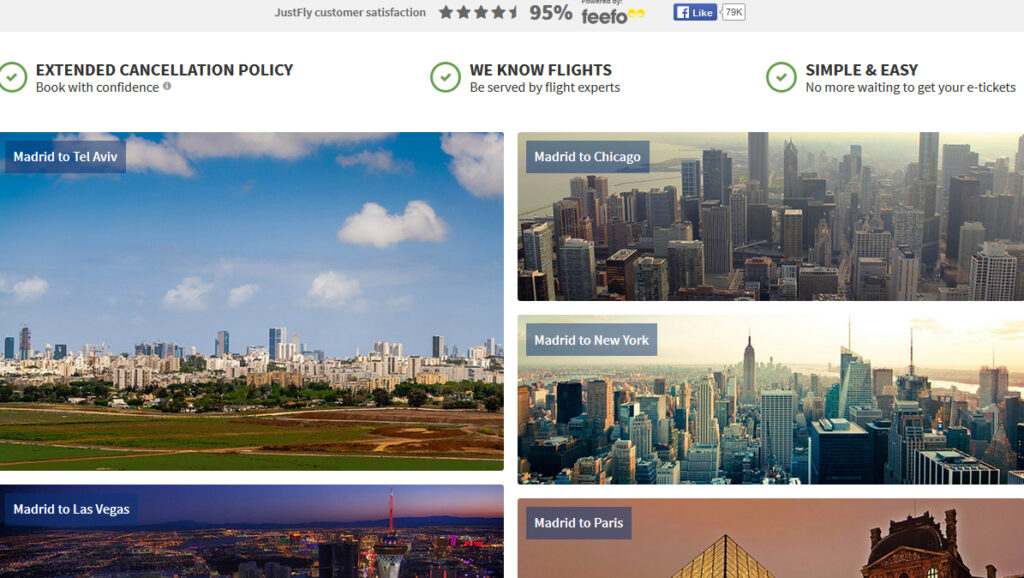Click the Facebook Like button
Image resolution: width=1024 pixels, height=578 pixels.
tap(695, 12)
